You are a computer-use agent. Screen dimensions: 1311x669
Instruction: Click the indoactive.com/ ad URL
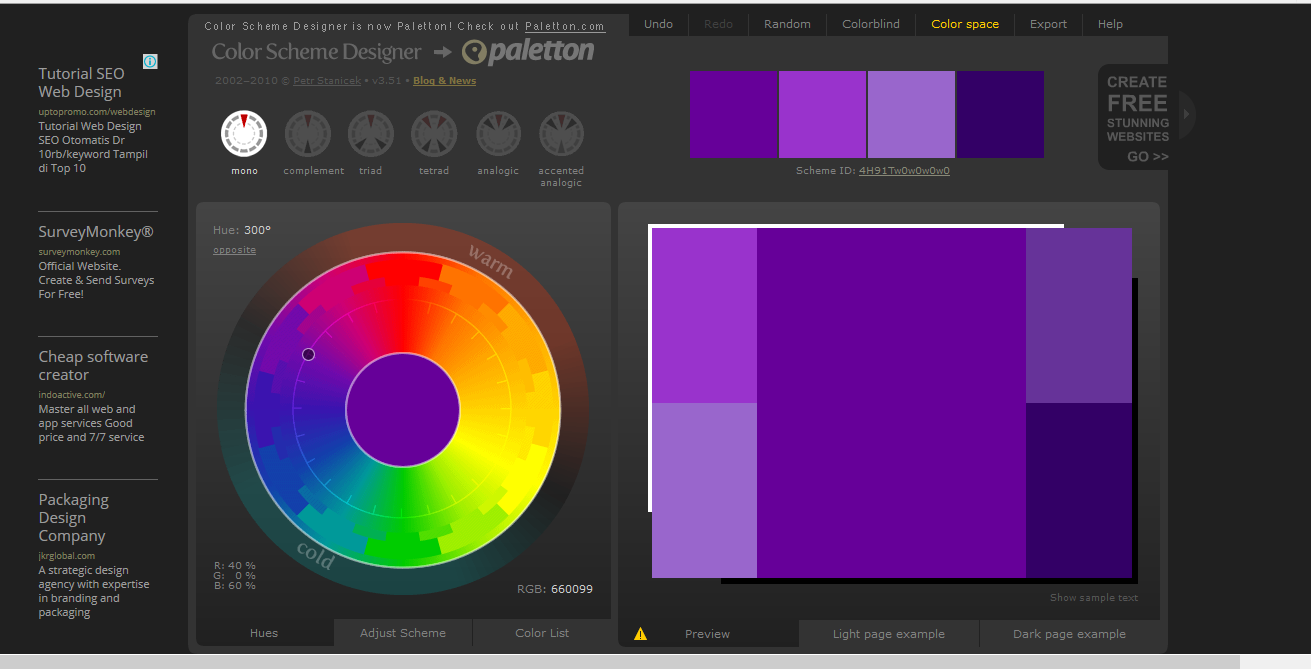tap(72, 395)
